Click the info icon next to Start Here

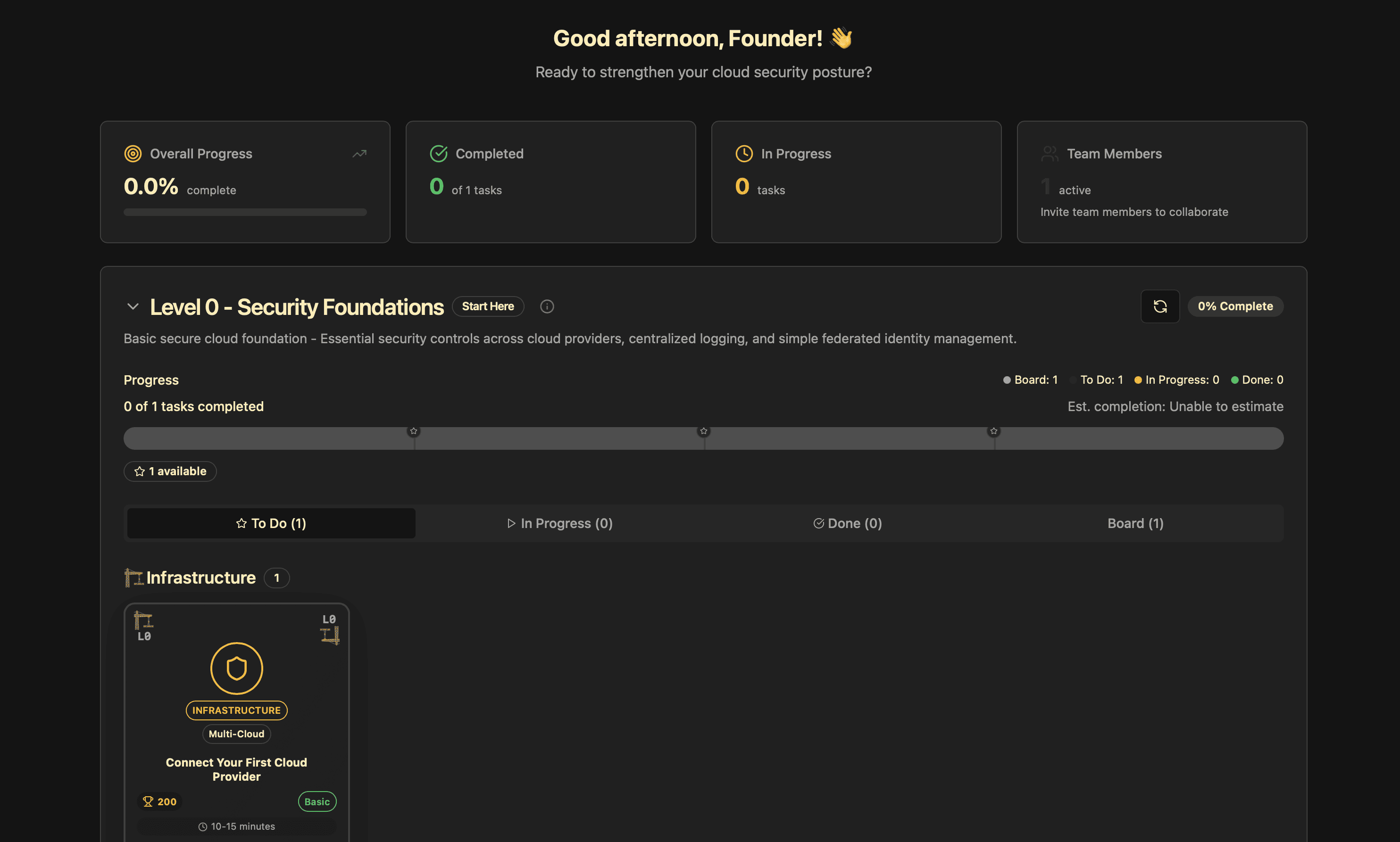[x=547, y=306]
